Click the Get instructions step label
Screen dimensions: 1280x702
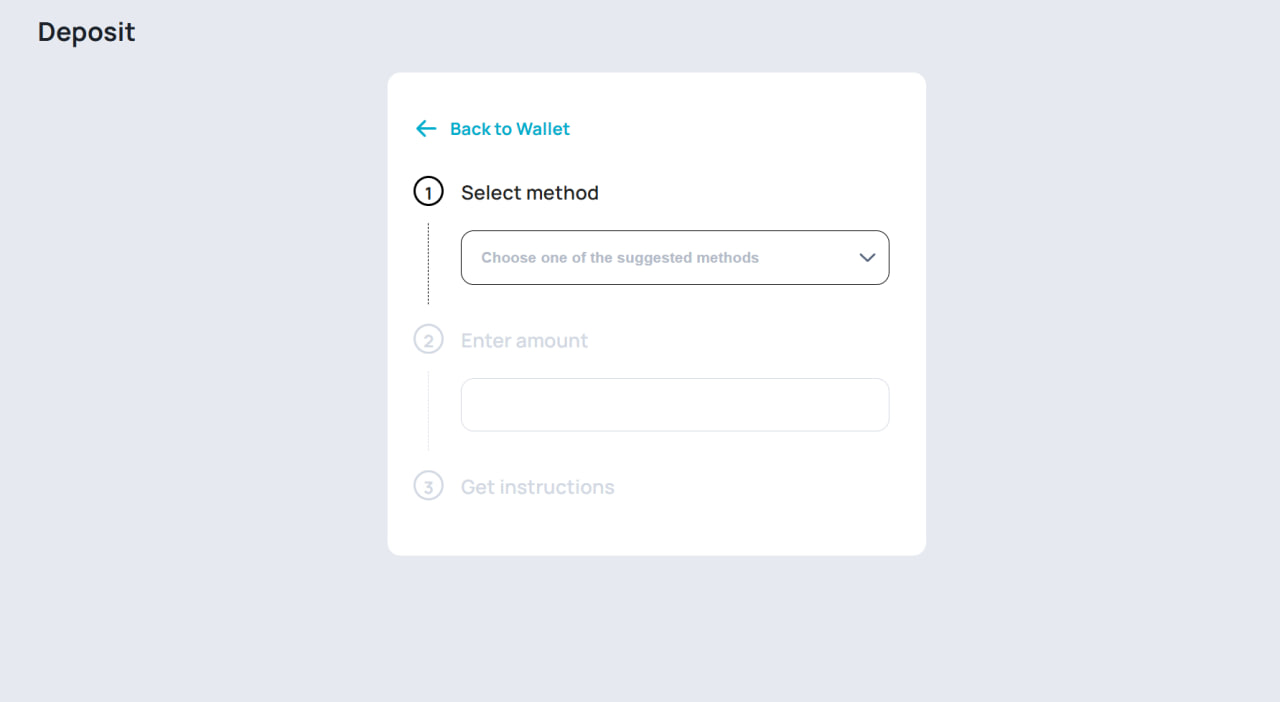(x=537, y=486)
